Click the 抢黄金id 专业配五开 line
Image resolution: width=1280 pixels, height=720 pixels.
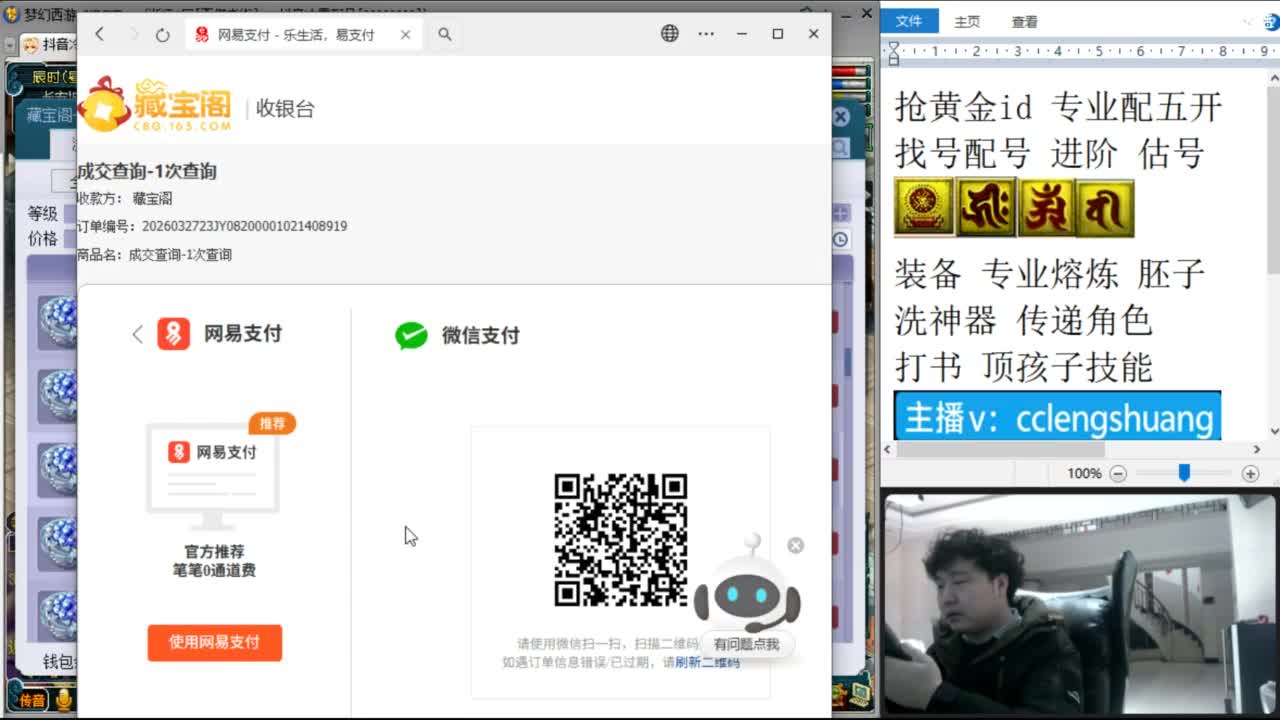click(x=1058, y=107)
